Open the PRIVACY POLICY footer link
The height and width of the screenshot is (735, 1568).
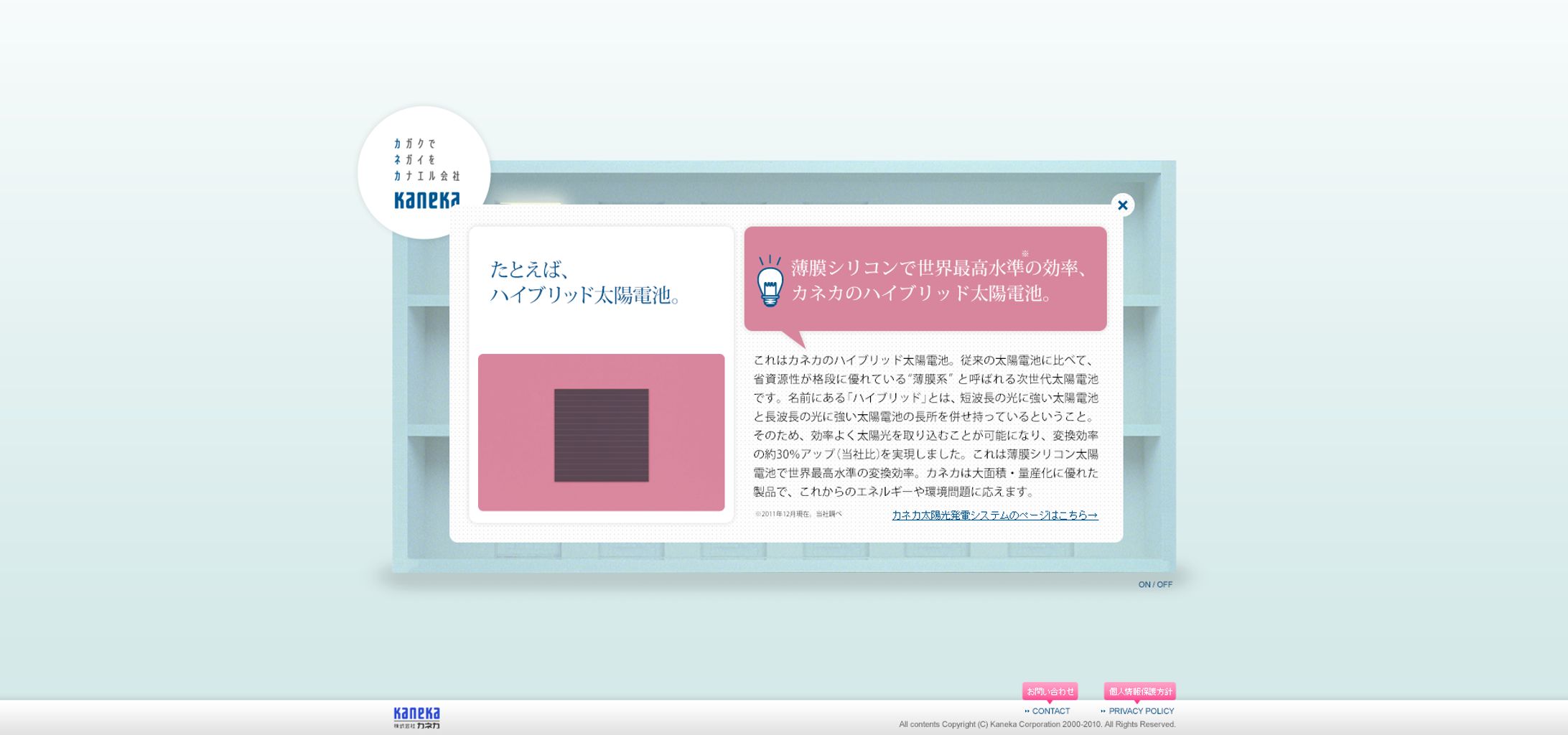click(x=1137, y=711)
